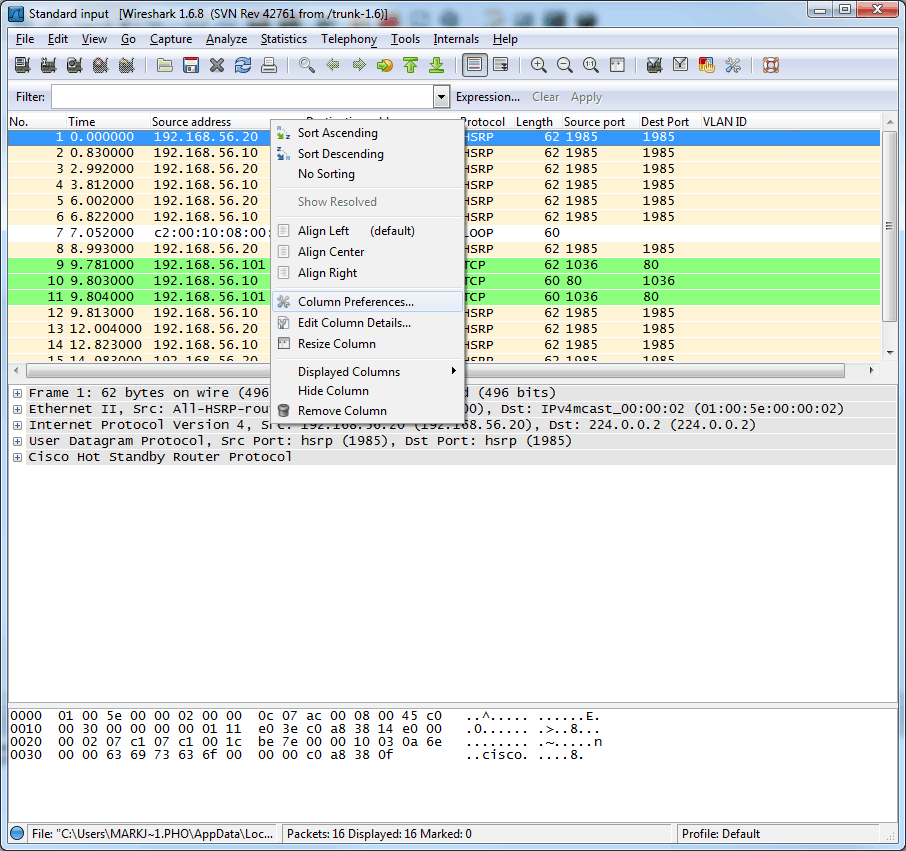
Task: Open Wireshark preferences from toolbar
Action: pyautogui.click(x=733, y=65)
